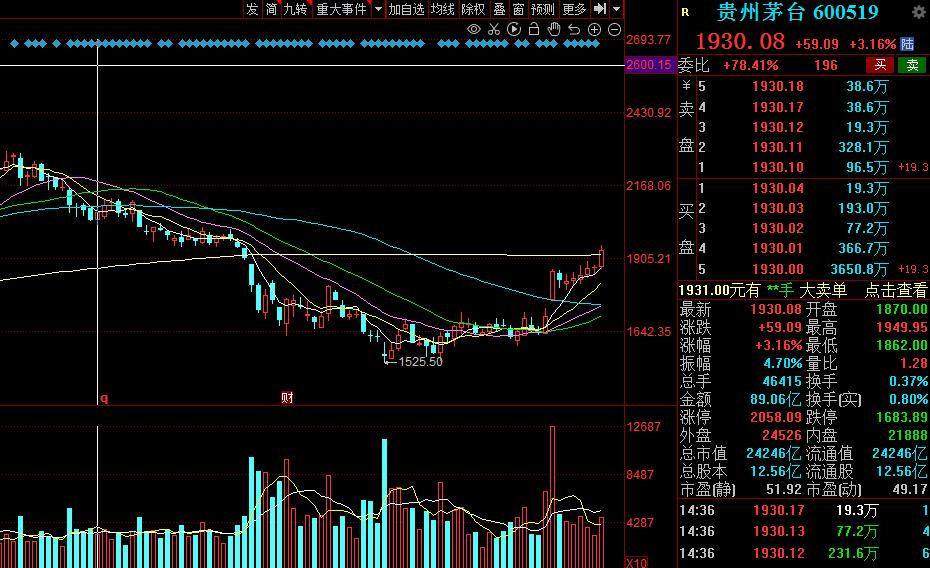Click the 叠 overlay button
930x568 pixels.
(x=499, y=9)
